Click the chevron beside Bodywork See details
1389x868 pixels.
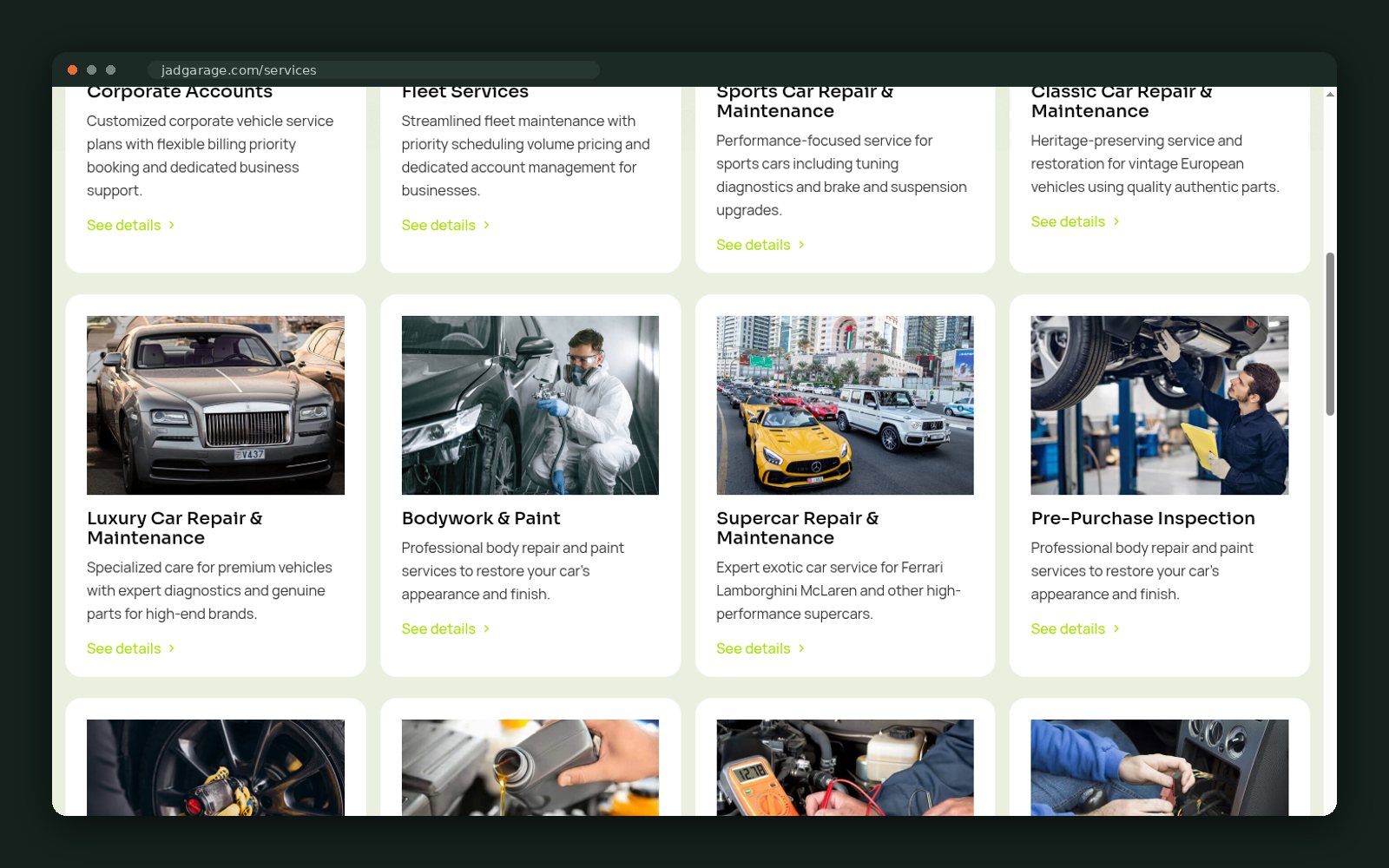[x=487, y=628]
